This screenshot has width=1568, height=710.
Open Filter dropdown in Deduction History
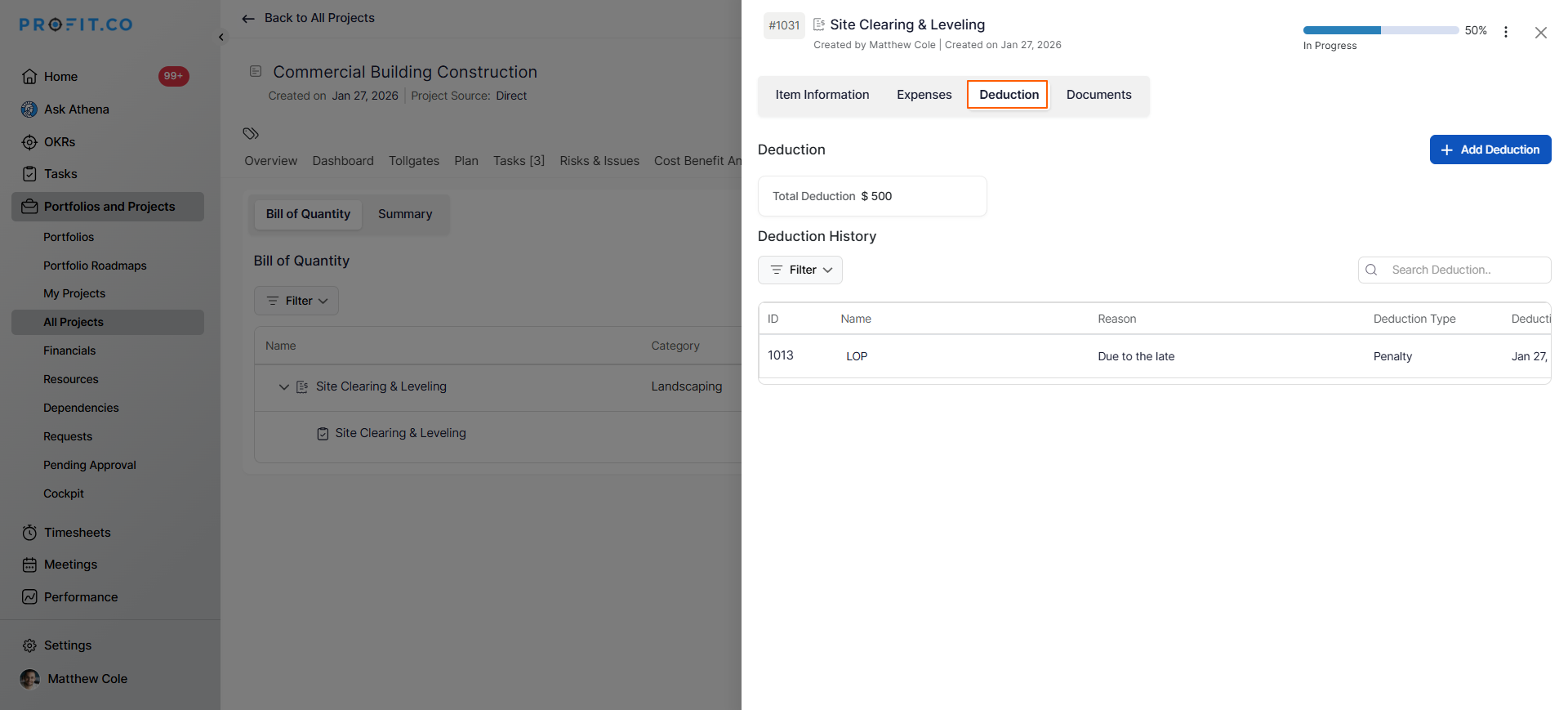tap(800, 270)
